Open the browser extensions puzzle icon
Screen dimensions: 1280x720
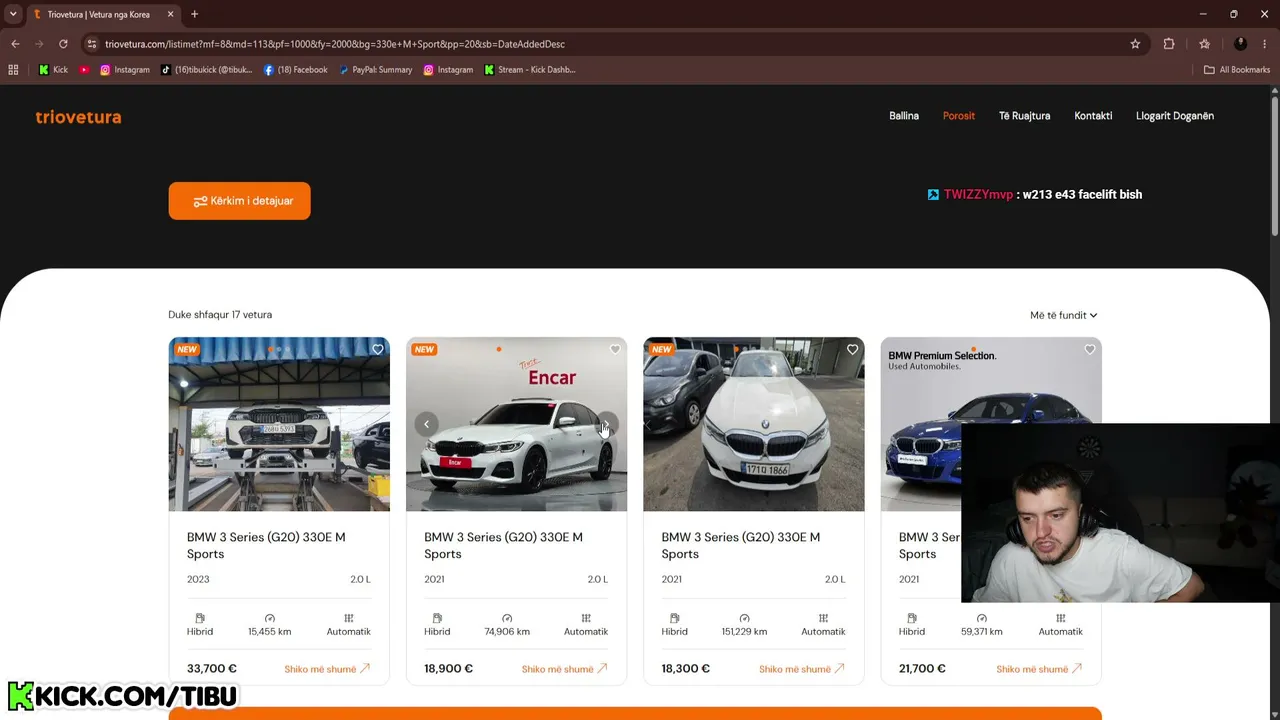pyautogui.click(x=1169, y=44)
